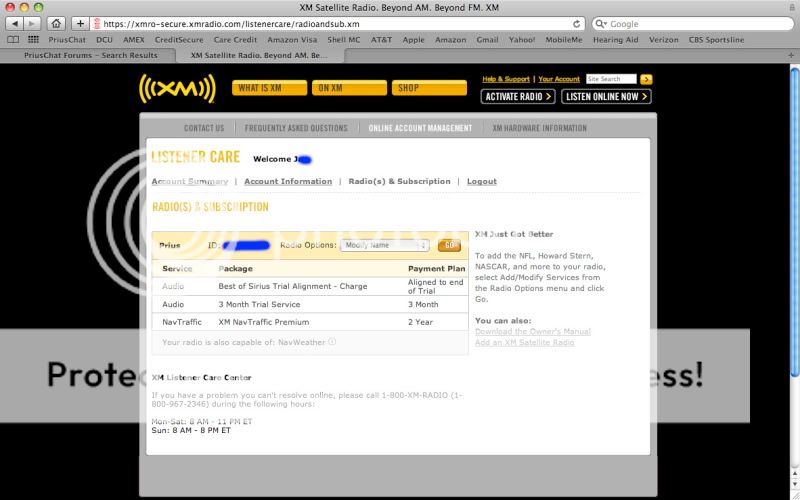The image size is (800, 500).
Task: Open the CreditSecure bookmark
Action: (x=179, y=39)
